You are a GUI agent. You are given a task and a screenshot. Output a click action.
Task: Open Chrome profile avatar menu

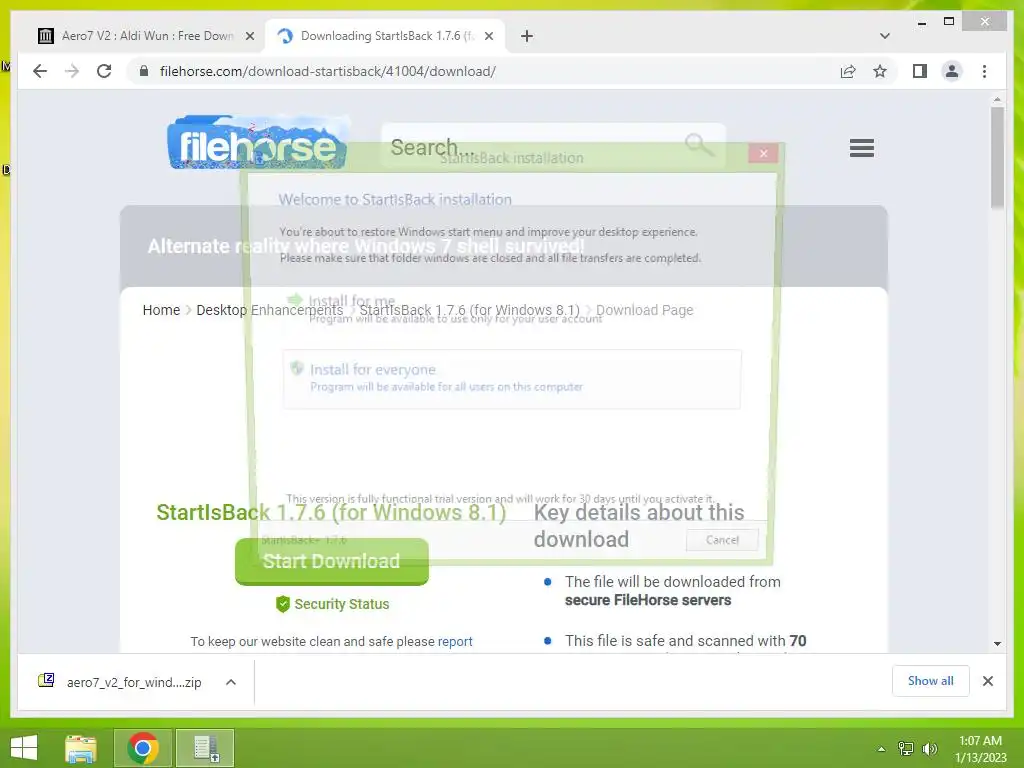(x=952, y=71)
